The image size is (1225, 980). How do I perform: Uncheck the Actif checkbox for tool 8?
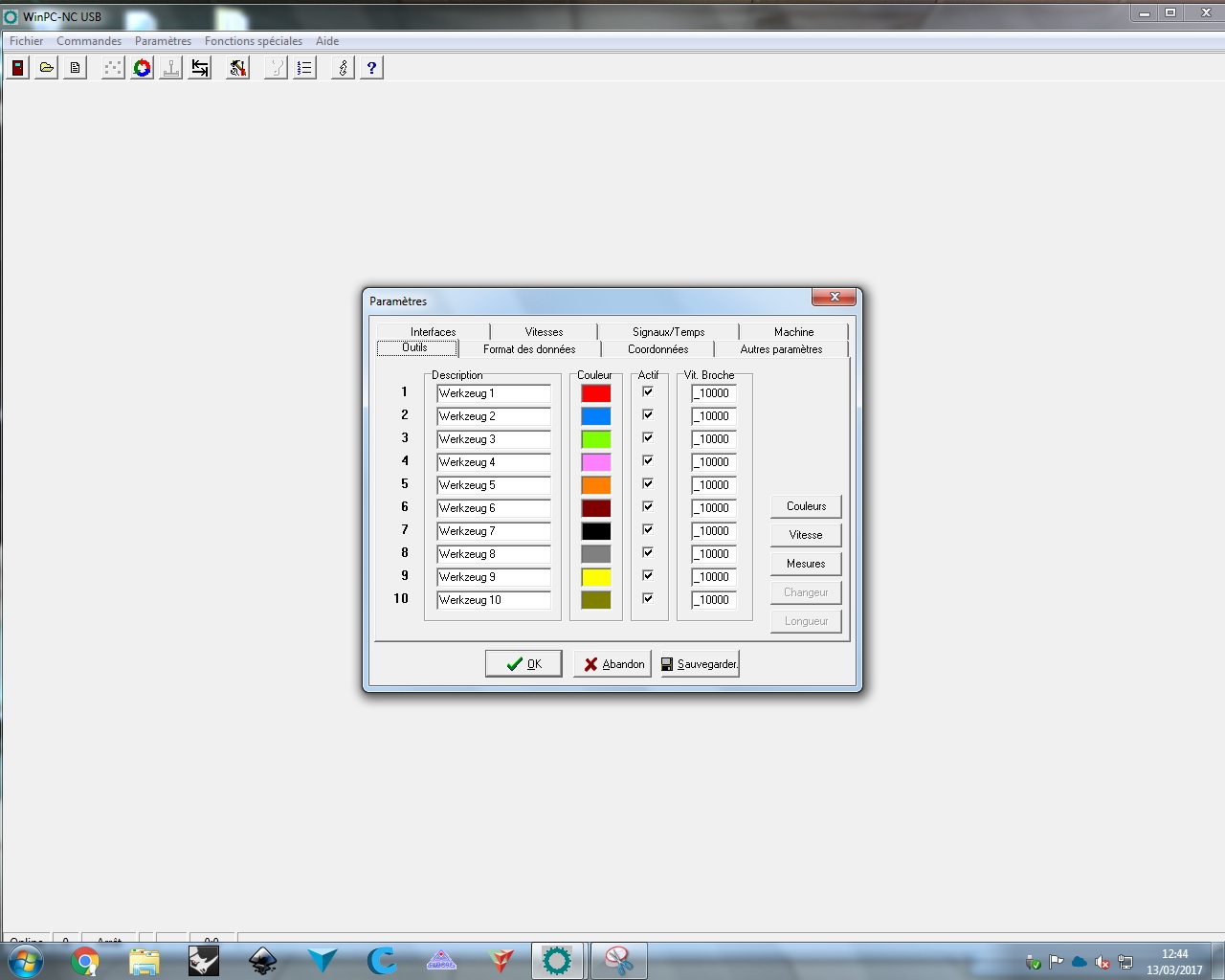click(x=648, y=552)
